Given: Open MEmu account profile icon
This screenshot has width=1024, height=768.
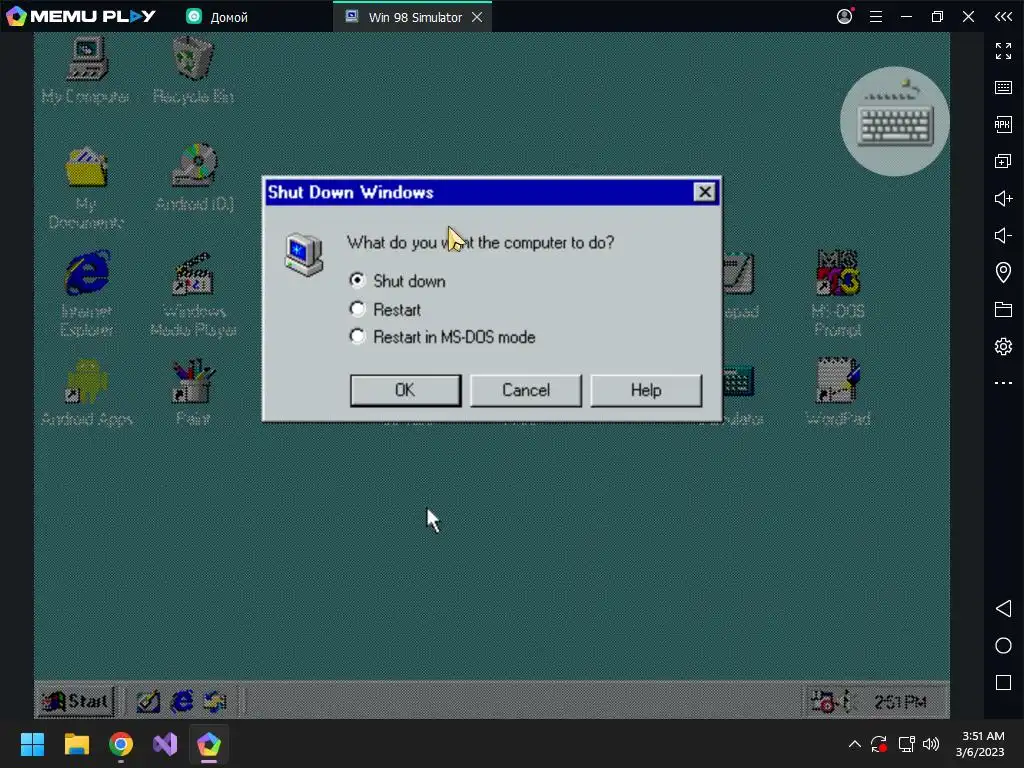Looking at the screenshot, I should (x=845, y=16).
